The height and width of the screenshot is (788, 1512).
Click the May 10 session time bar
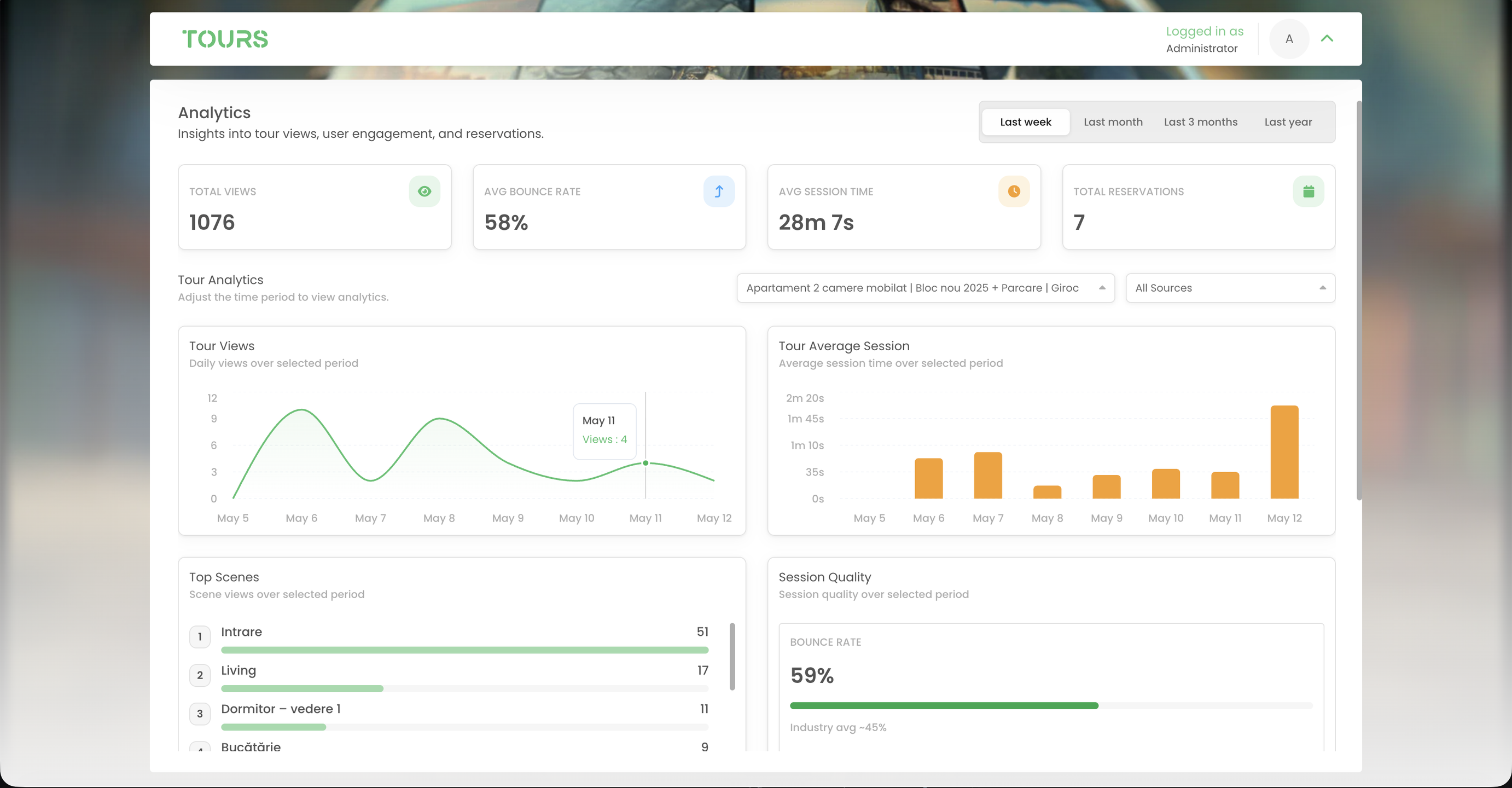click(x=1166, y=484)
